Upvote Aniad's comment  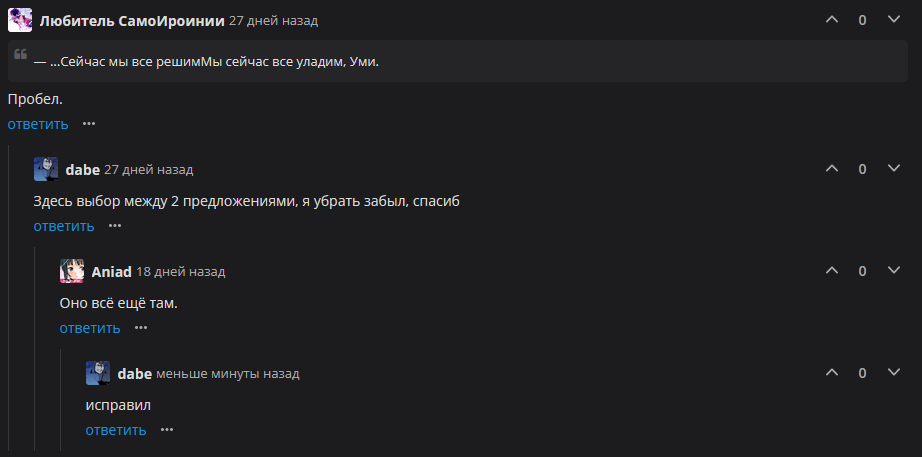point(831,271)
